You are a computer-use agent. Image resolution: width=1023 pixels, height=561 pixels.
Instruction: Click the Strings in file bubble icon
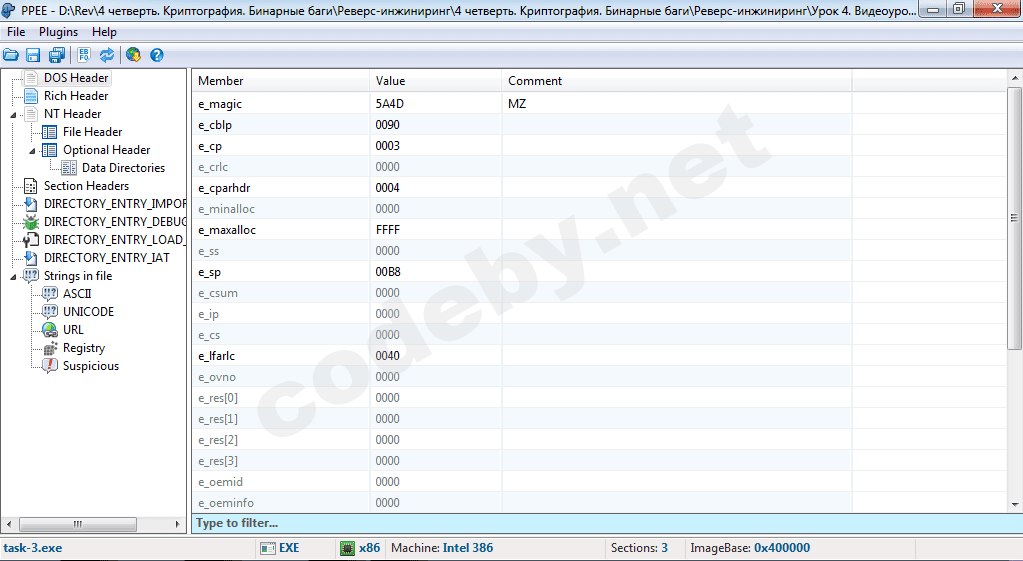point(30,277)
